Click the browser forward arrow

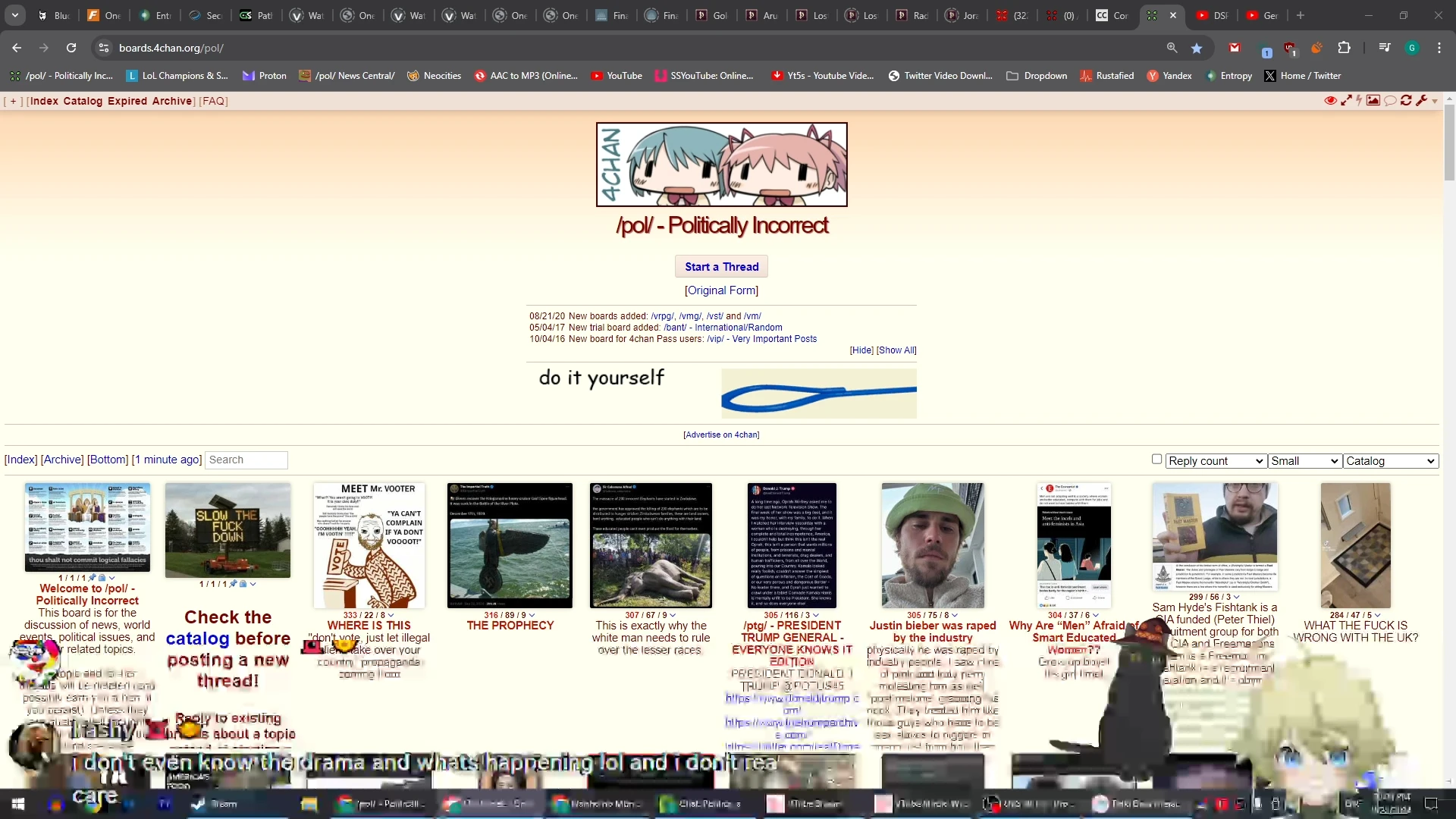(44, 48)
